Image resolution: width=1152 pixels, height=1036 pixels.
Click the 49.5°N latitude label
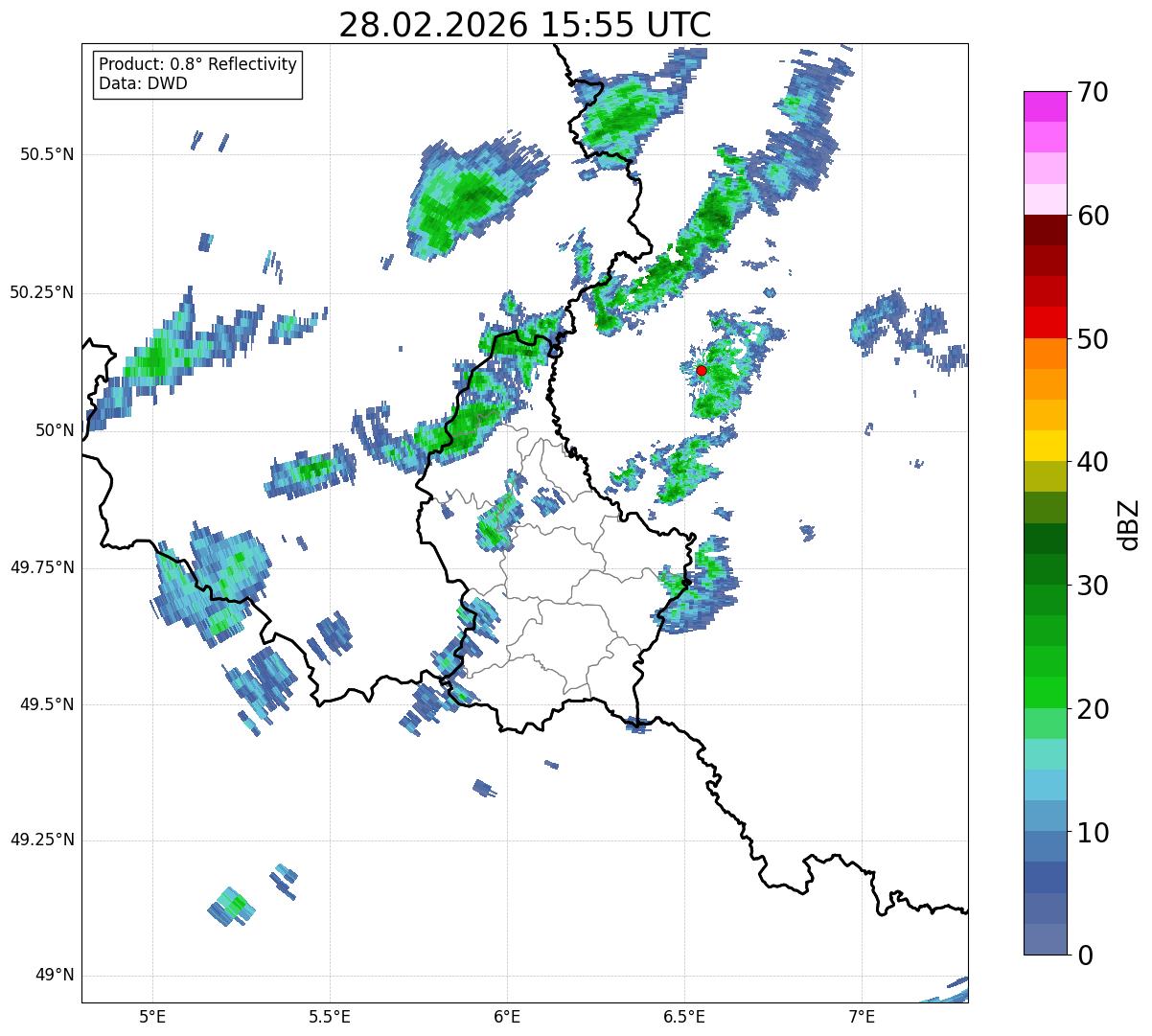[x=47, y=704]
